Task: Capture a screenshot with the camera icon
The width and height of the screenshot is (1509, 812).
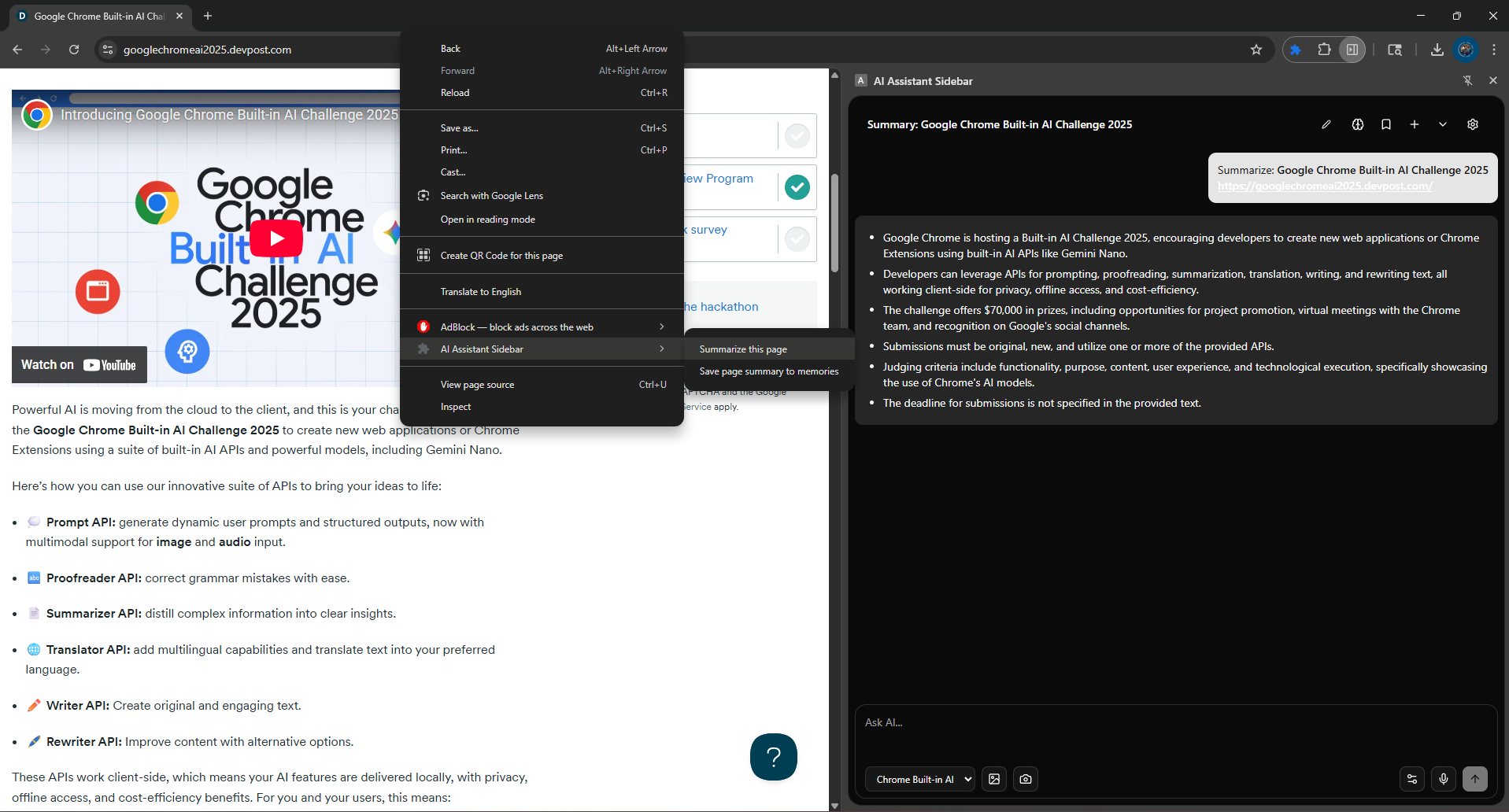Action: tap(1026, 779)
